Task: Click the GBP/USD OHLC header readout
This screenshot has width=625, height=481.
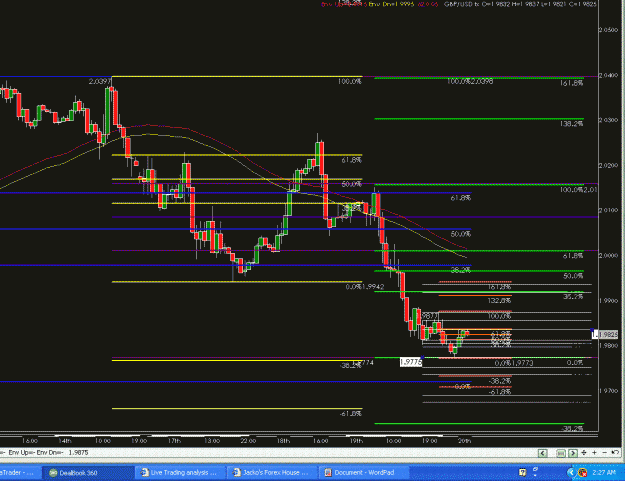Action: tap(521, 4)
